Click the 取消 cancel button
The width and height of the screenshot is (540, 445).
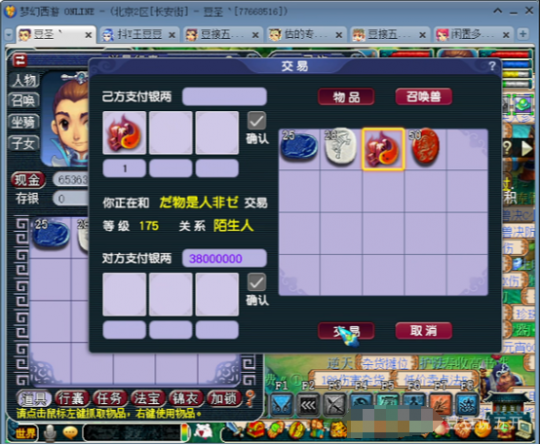click(x=424, y=331)
